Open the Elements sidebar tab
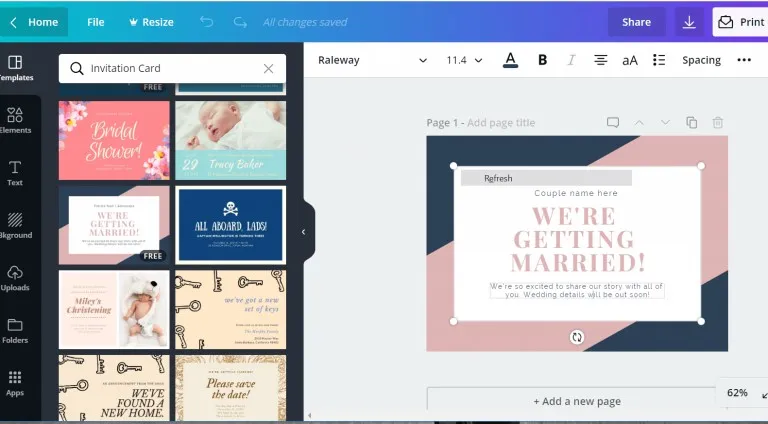Screen dimensions: 768x424 point(15,120)
